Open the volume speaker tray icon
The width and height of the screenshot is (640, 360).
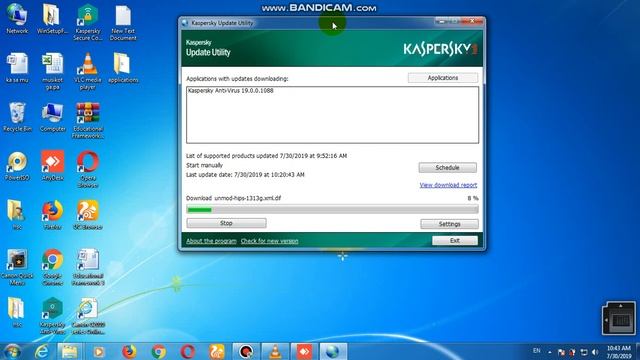(595, 352)
